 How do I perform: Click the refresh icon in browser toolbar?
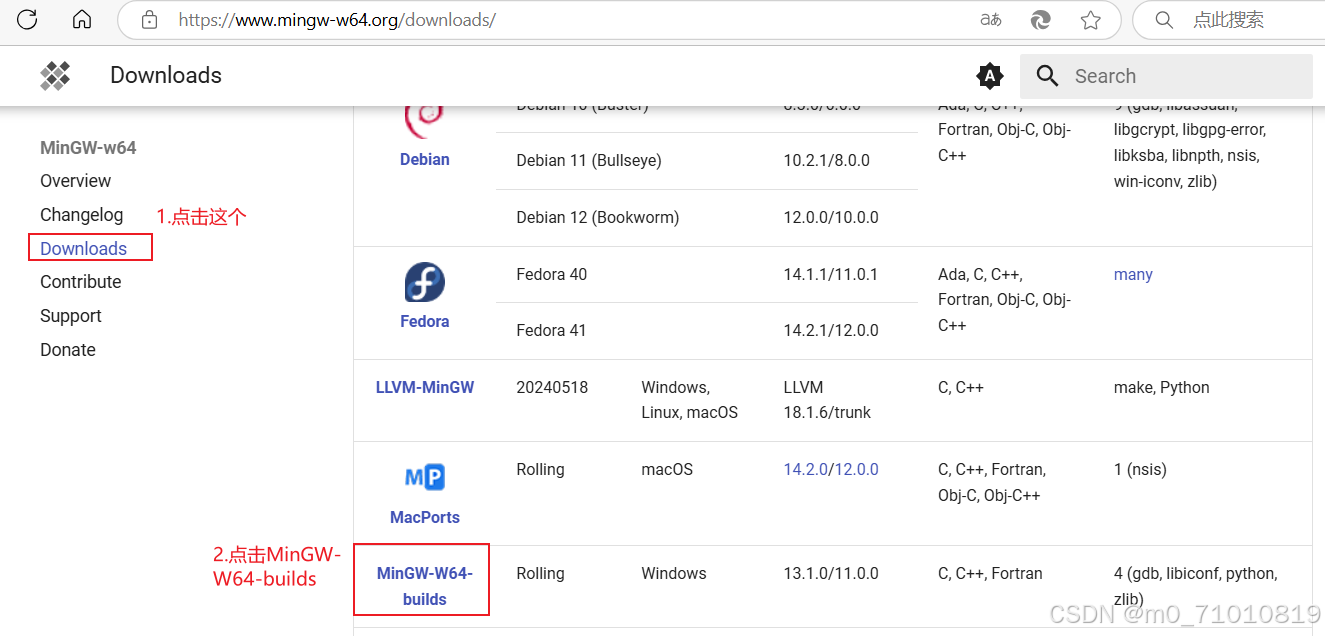click(x=27, y=18)
